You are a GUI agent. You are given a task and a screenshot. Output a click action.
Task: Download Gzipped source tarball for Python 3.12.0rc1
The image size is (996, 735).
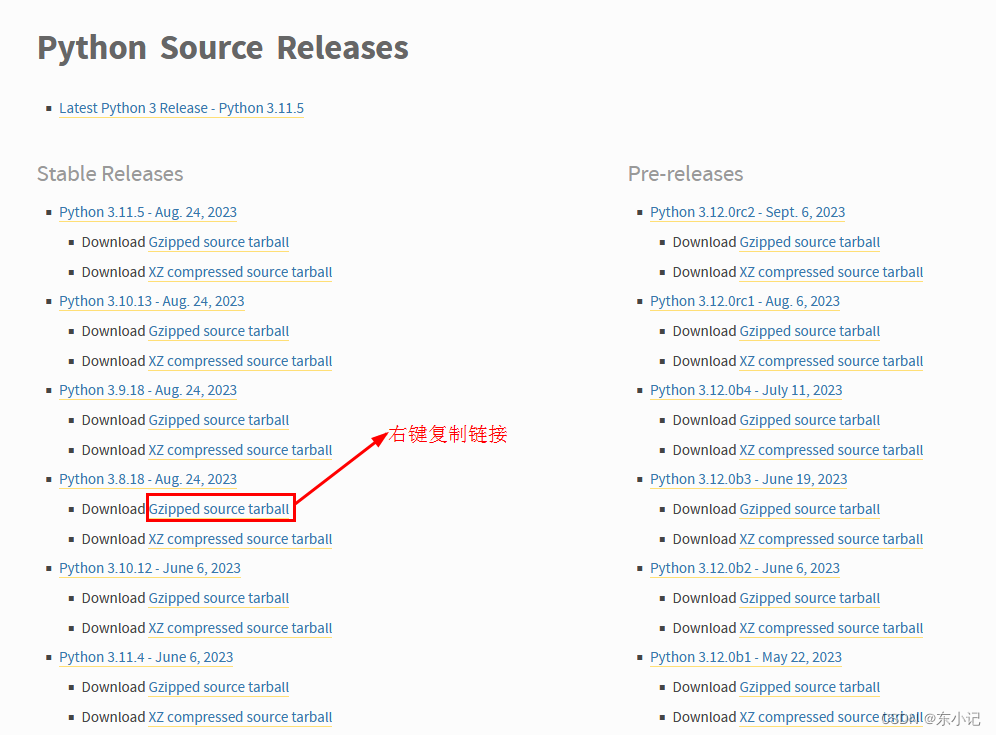(x=810, y=331)
